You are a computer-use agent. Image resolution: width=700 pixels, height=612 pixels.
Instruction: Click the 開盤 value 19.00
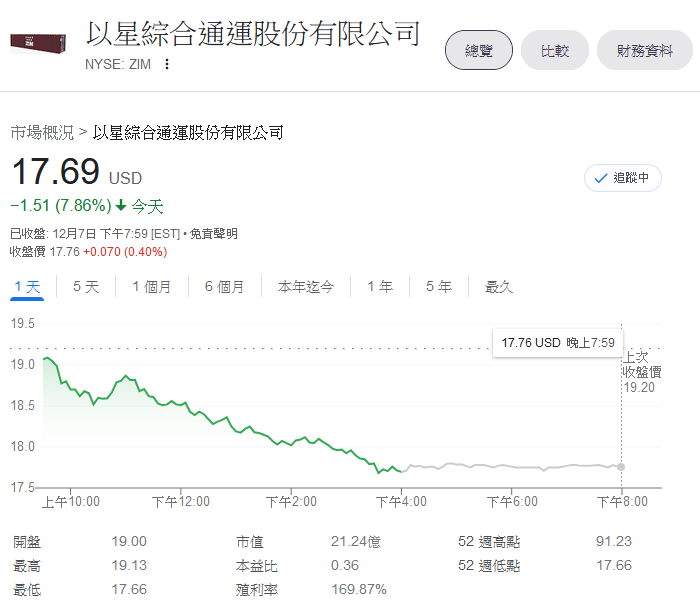[x=129, y=541]
